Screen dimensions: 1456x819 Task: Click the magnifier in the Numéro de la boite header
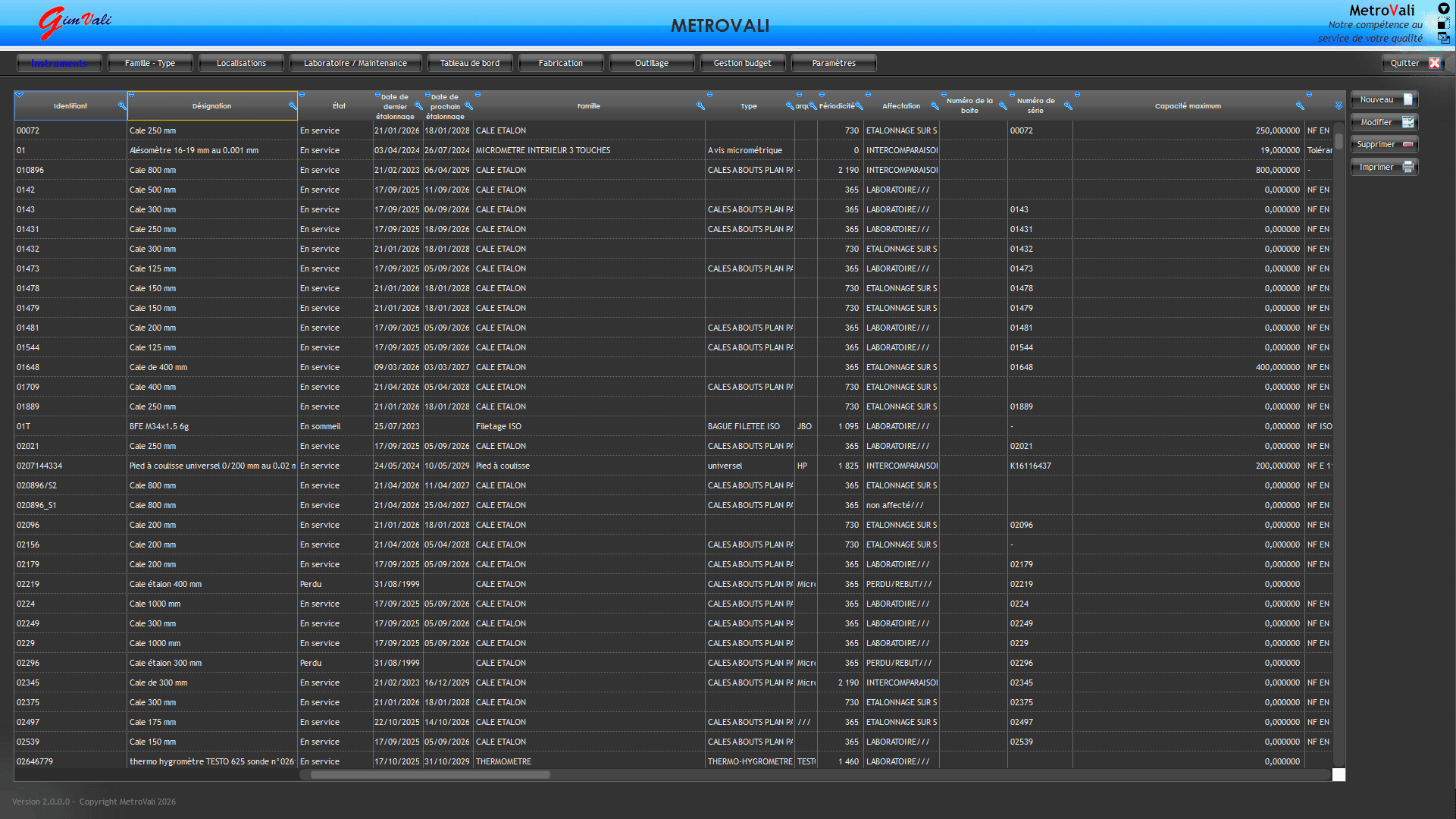pyautogui.click(x=1003, y=106)
